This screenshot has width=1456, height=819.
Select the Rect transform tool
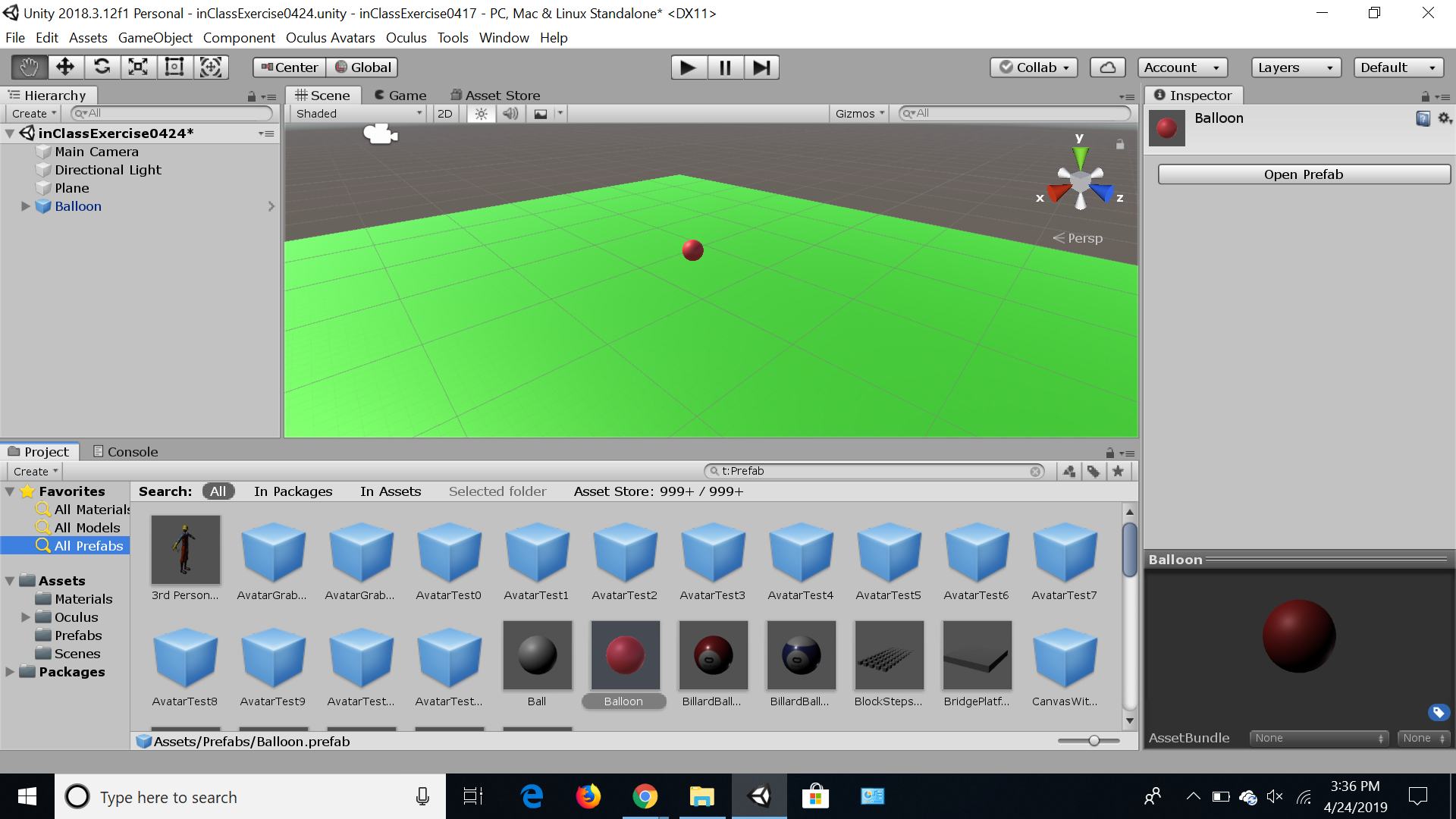pos(174,67)
